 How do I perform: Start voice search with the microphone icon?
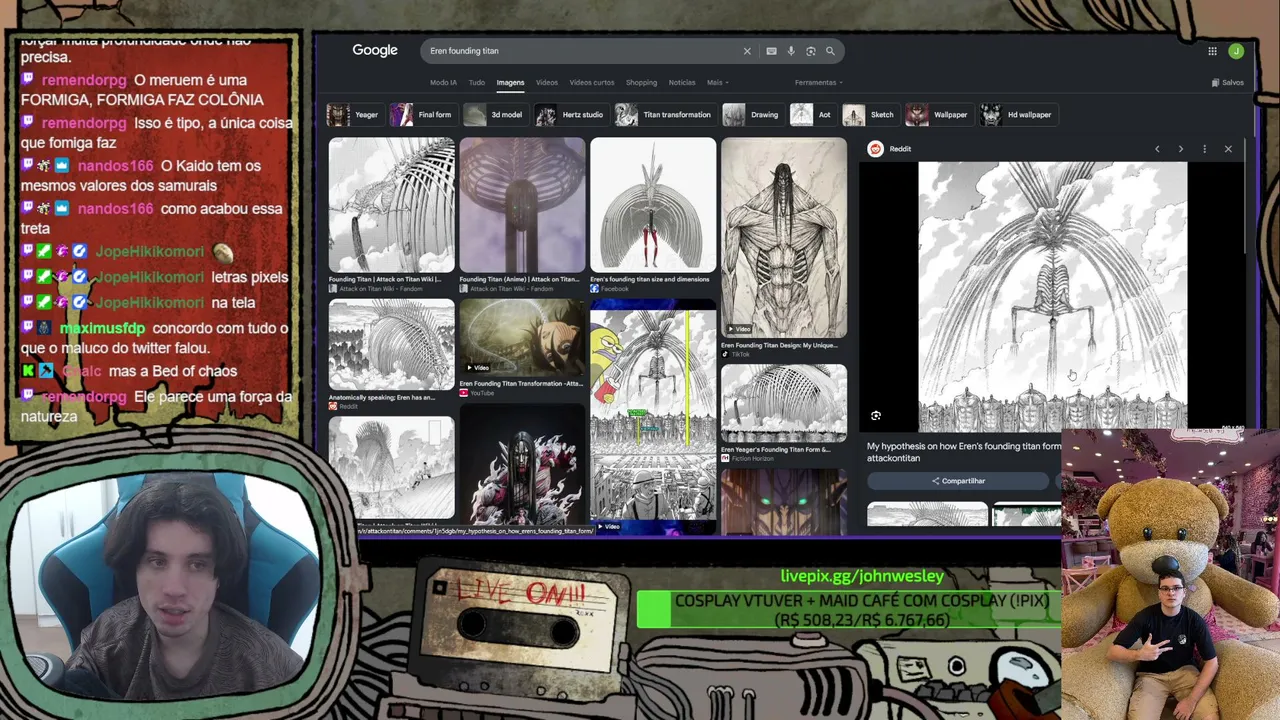[791, 51]
